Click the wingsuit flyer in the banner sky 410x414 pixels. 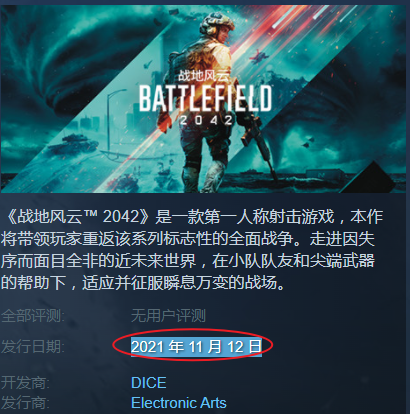pos(260,58)
